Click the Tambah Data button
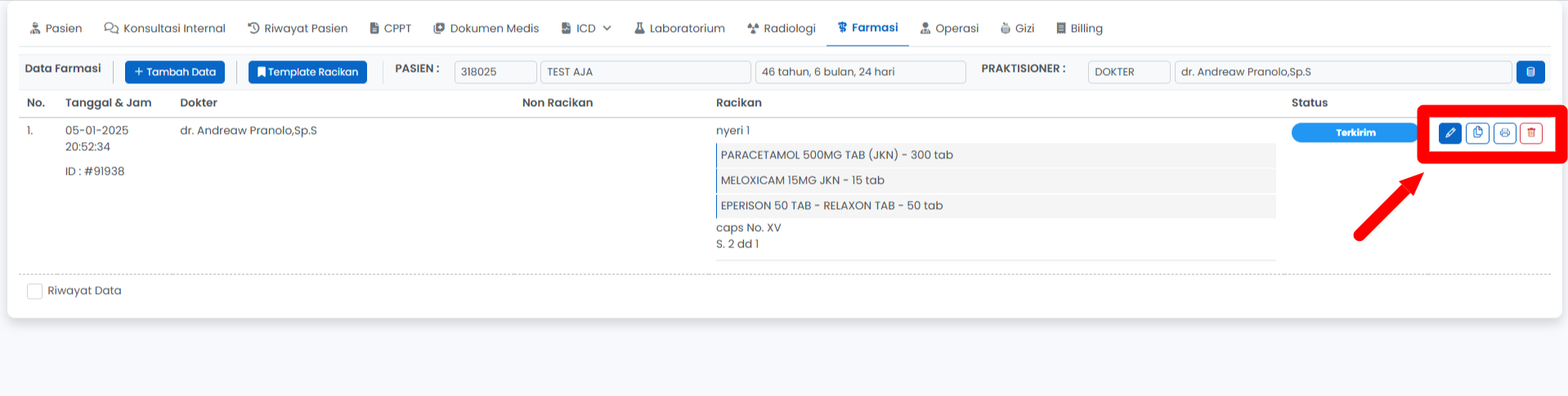Viewport: 1568px width, 396px height. coord(175,72)
